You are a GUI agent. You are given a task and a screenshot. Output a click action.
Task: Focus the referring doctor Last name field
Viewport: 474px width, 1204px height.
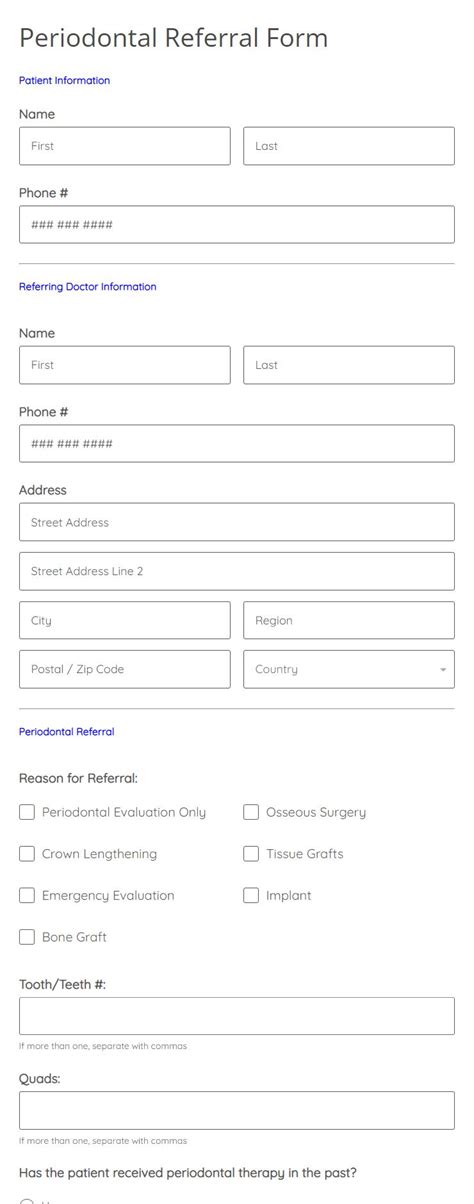click(x=349, y=365)
